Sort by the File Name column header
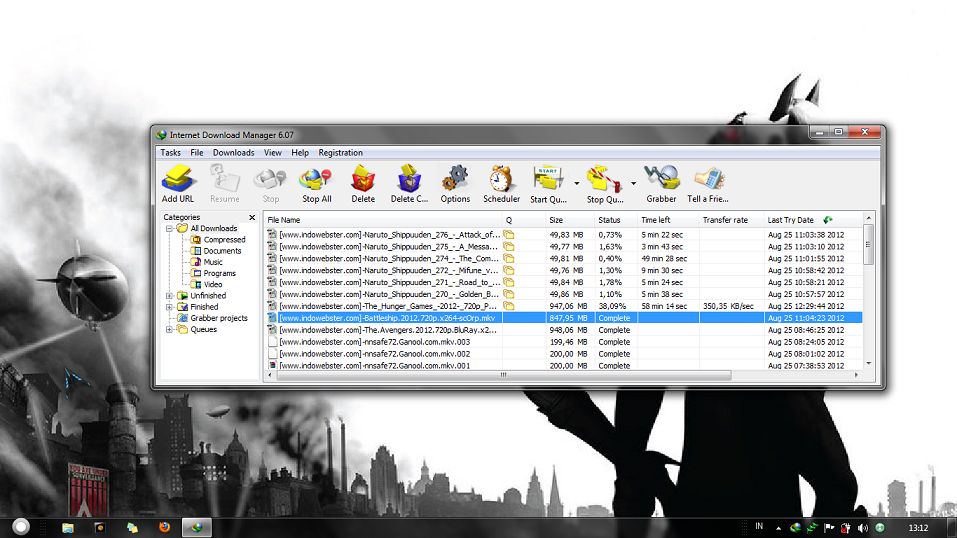 tap(383, 220)
